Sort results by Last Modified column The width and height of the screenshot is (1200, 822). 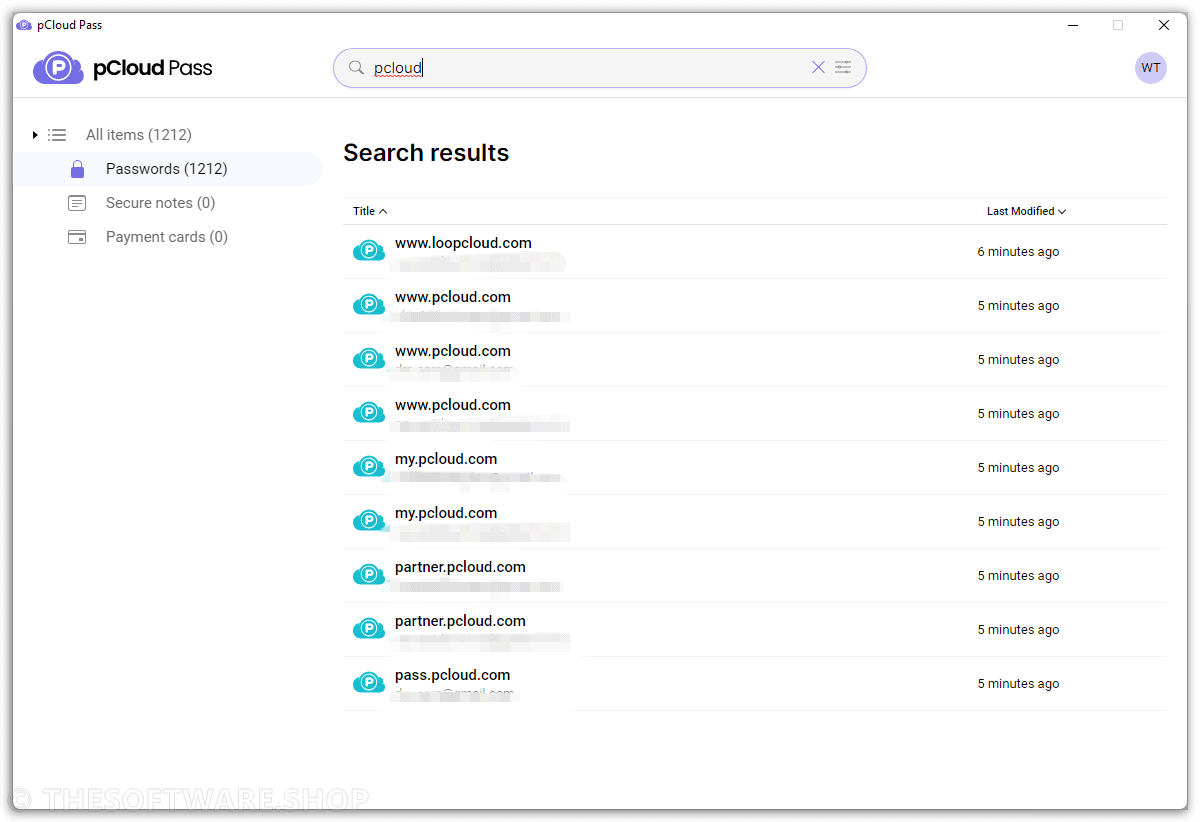pyautogui.click(x=1027, y=211)
